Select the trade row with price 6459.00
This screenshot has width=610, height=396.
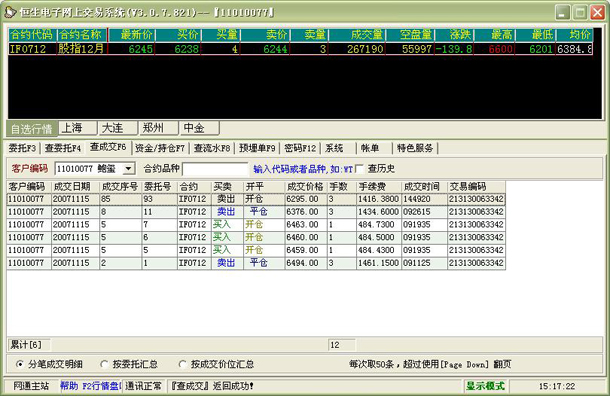(256, 250)
